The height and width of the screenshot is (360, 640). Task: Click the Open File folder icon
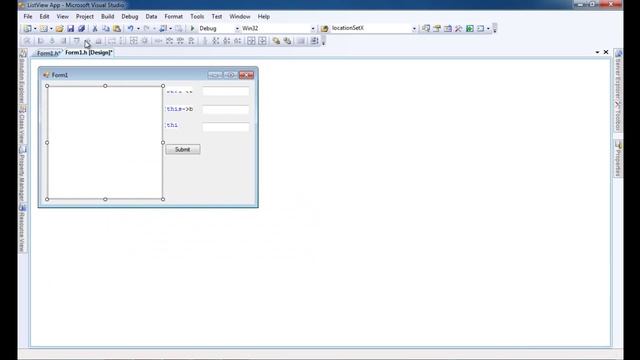(60, 29)
